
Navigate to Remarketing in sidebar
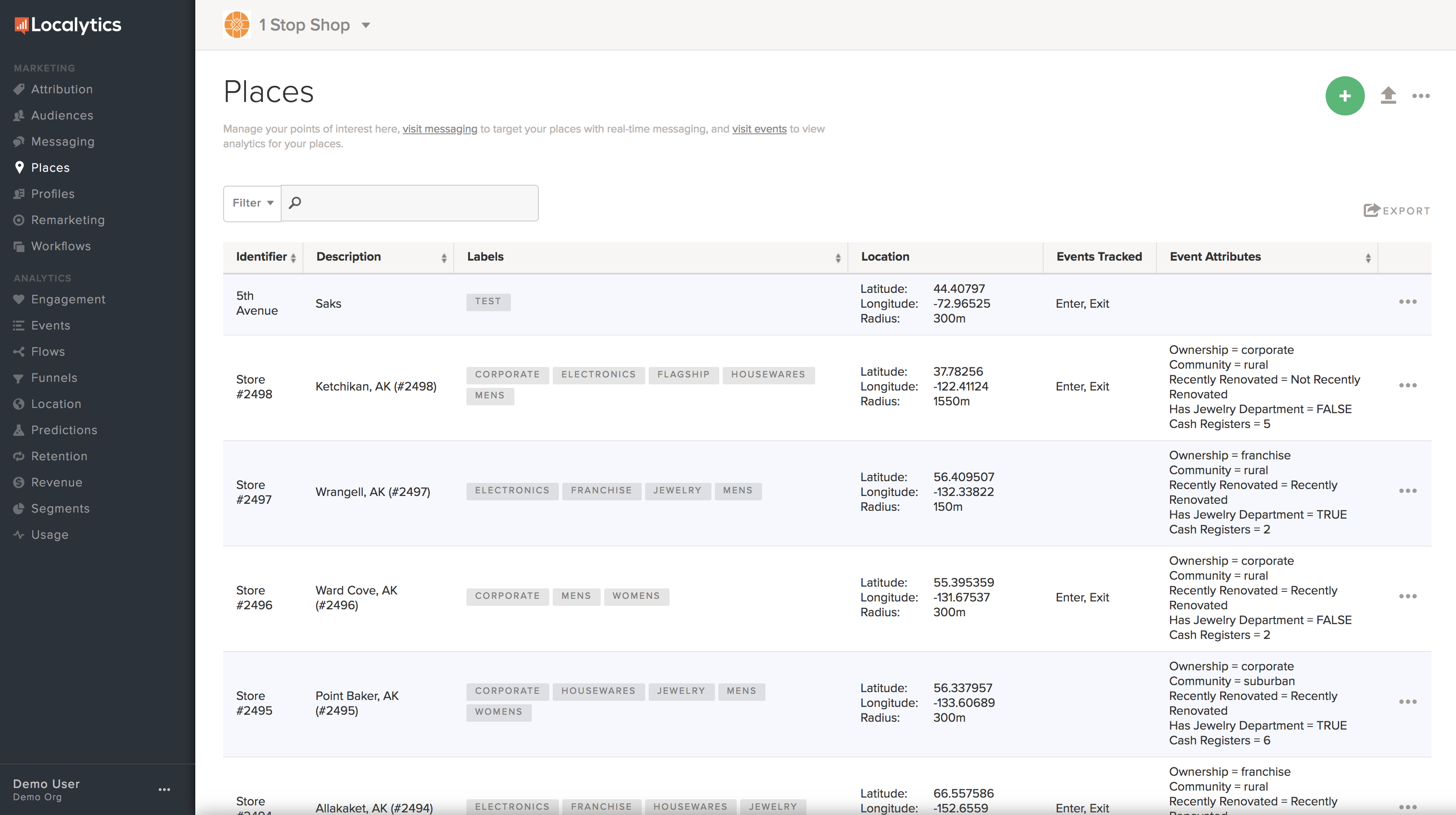pos(68,220)
